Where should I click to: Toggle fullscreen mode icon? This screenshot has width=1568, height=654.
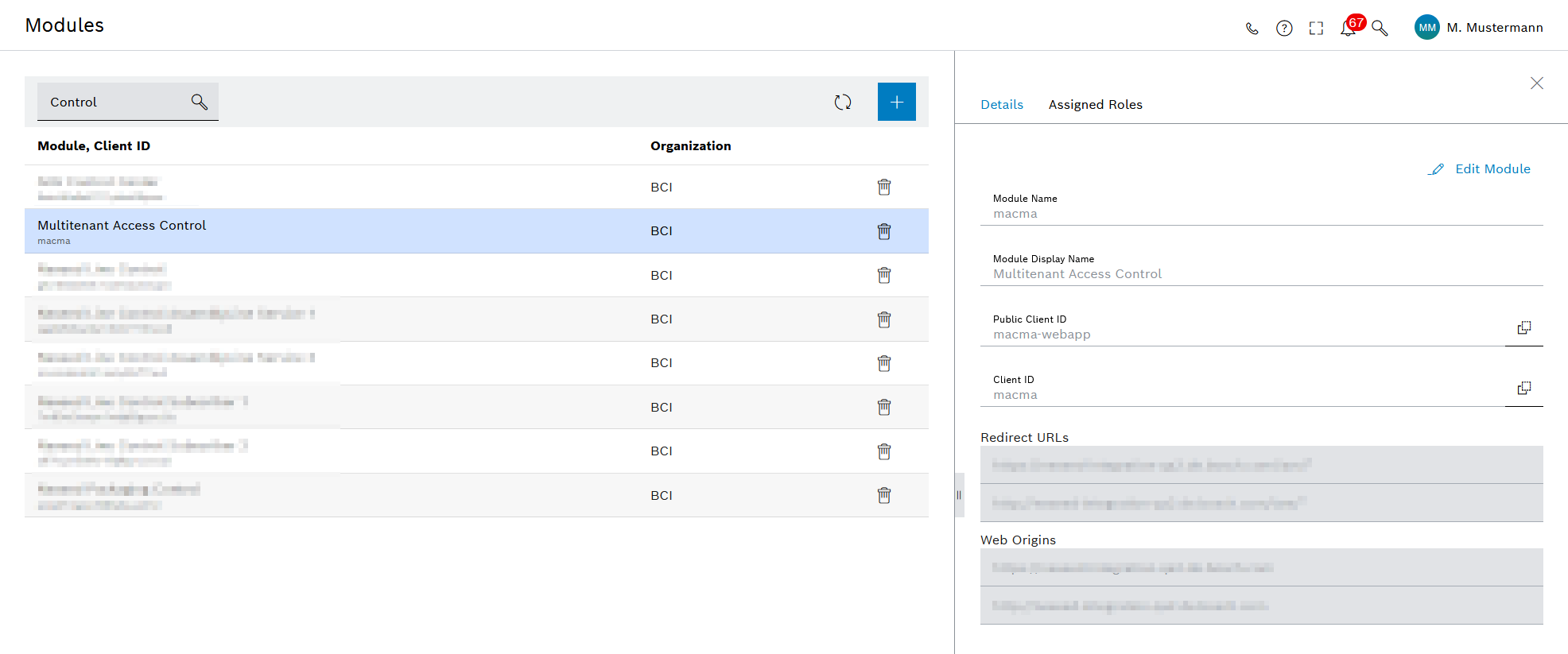tap(1316, 29)
